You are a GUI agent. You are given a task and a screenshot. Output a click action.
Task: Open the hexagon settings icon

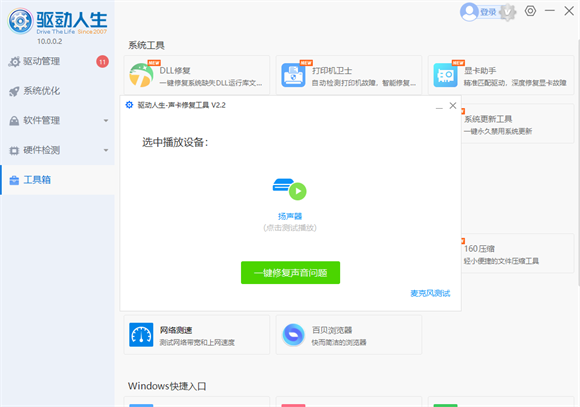coord(530,11)
